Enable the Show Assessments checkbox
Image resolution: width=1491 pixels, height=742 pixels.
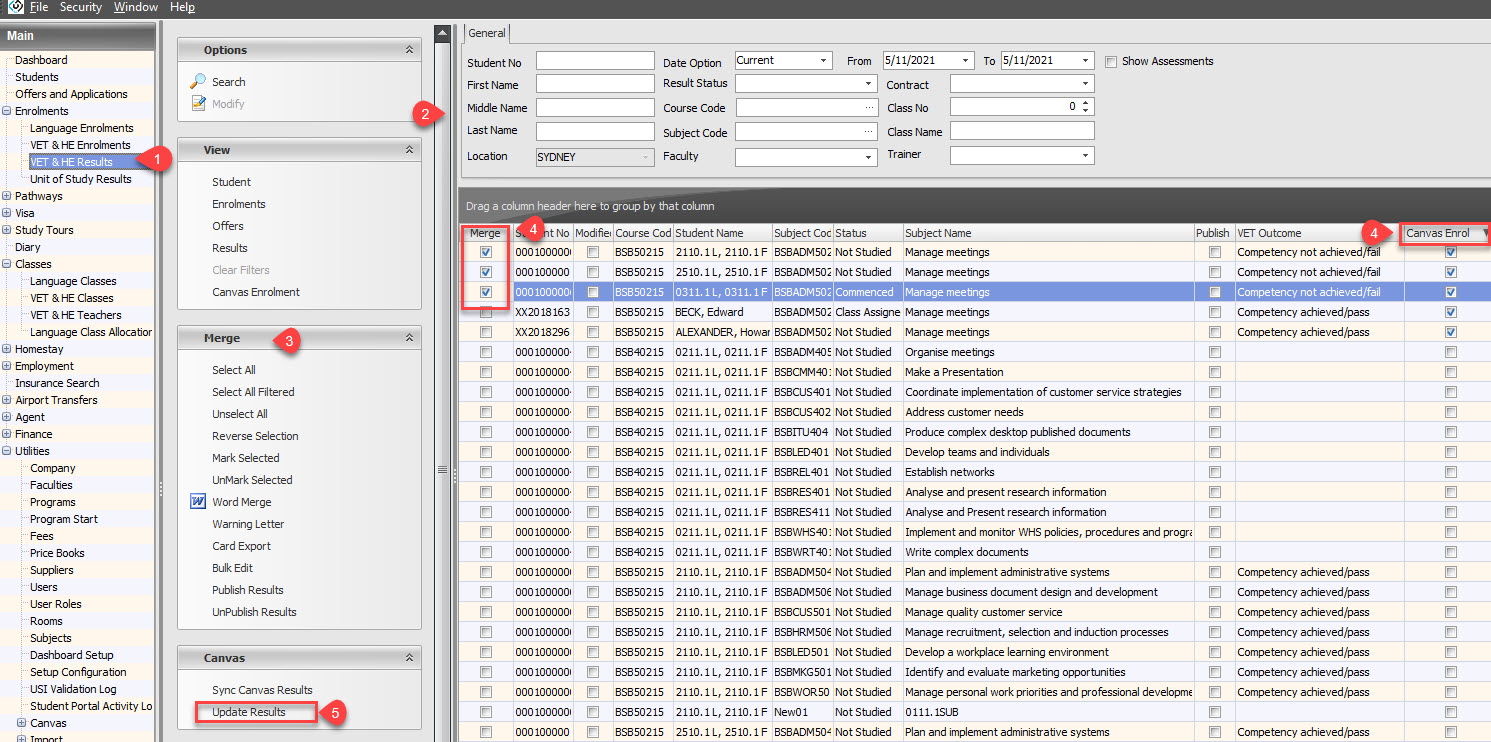(1111, 61)
